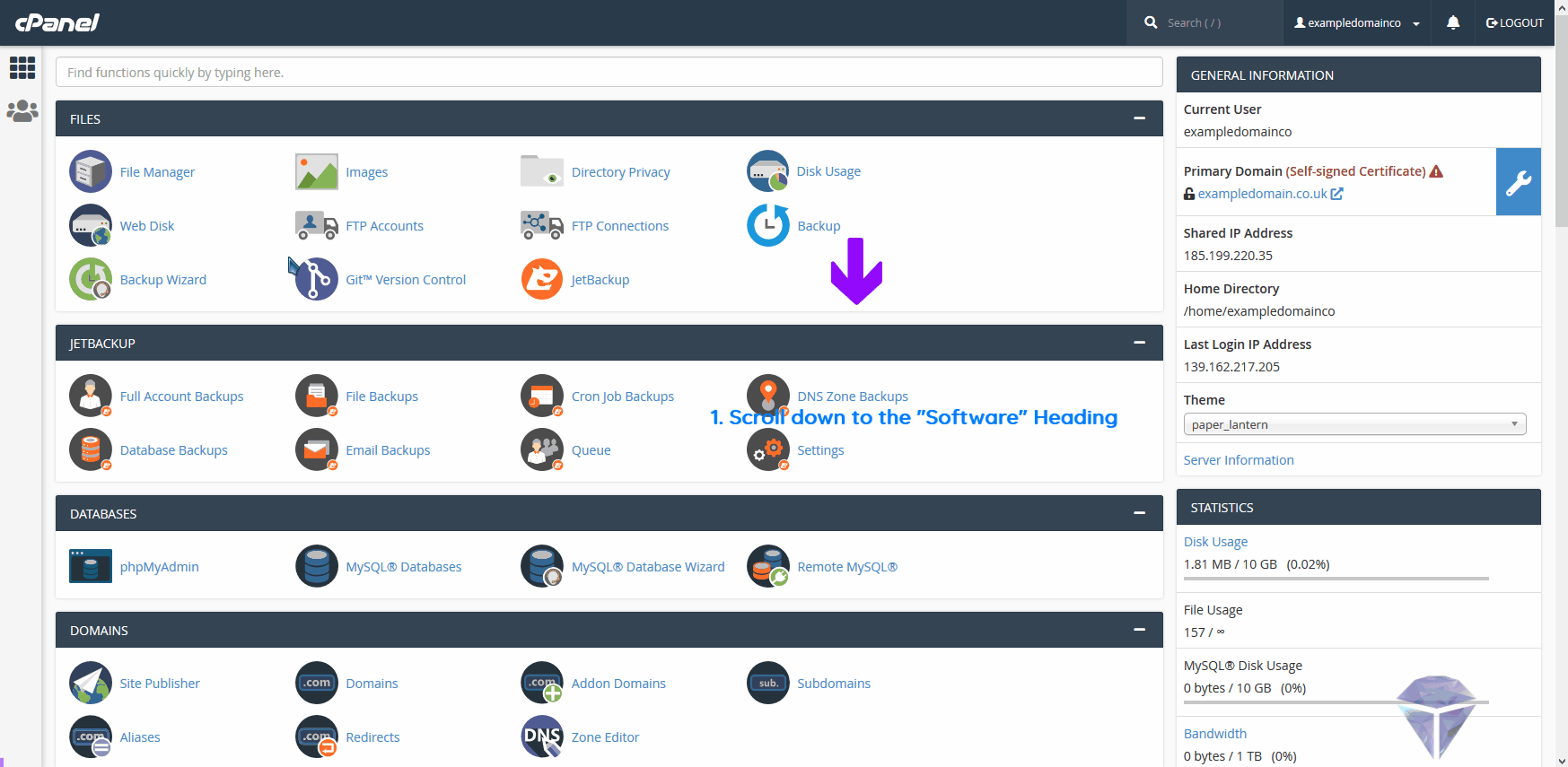Collapse the Domains section
Screen dimensions: 1568x767
pos(1139,630)
